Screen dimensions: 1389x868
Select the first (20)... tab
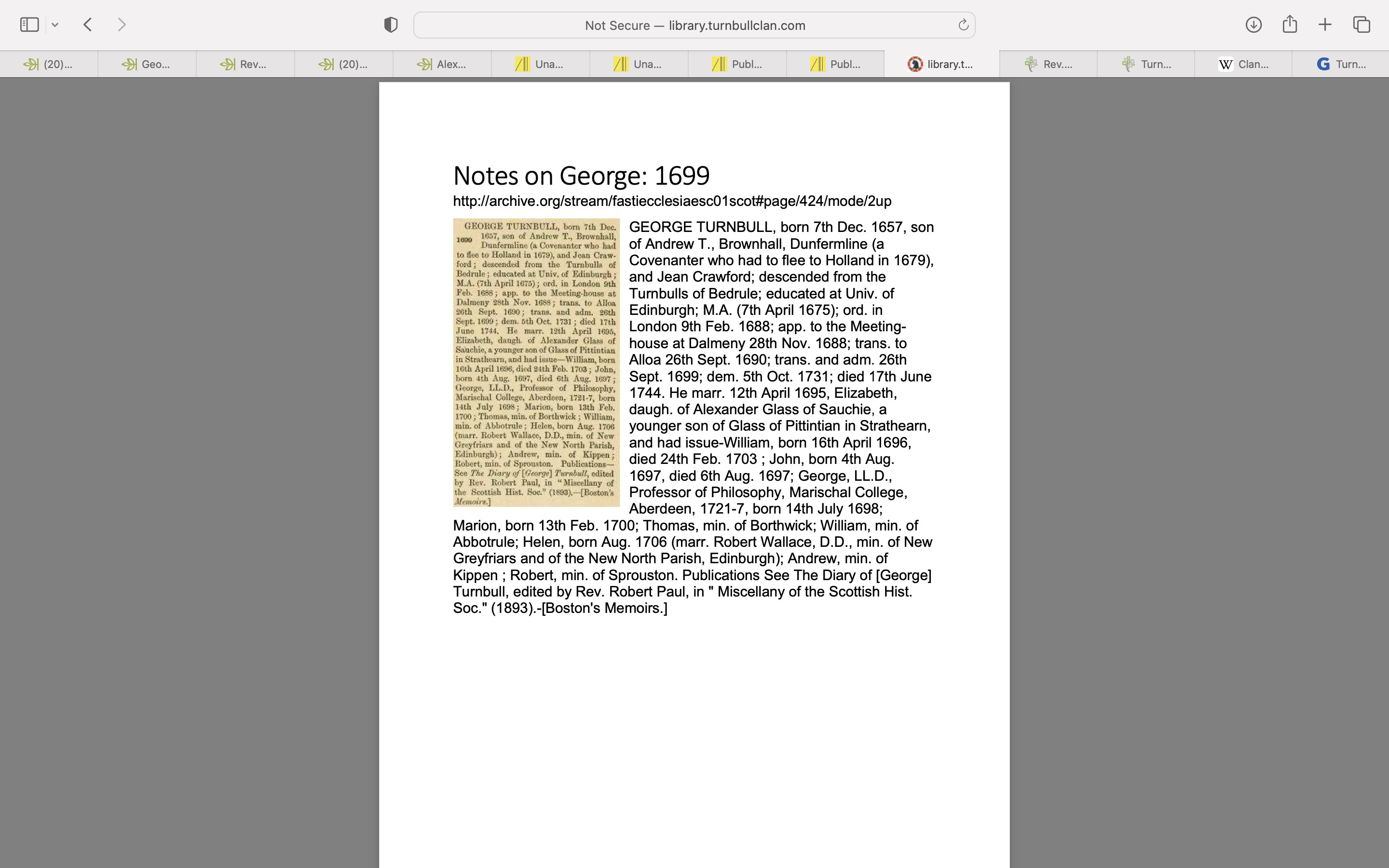point(49,64)
